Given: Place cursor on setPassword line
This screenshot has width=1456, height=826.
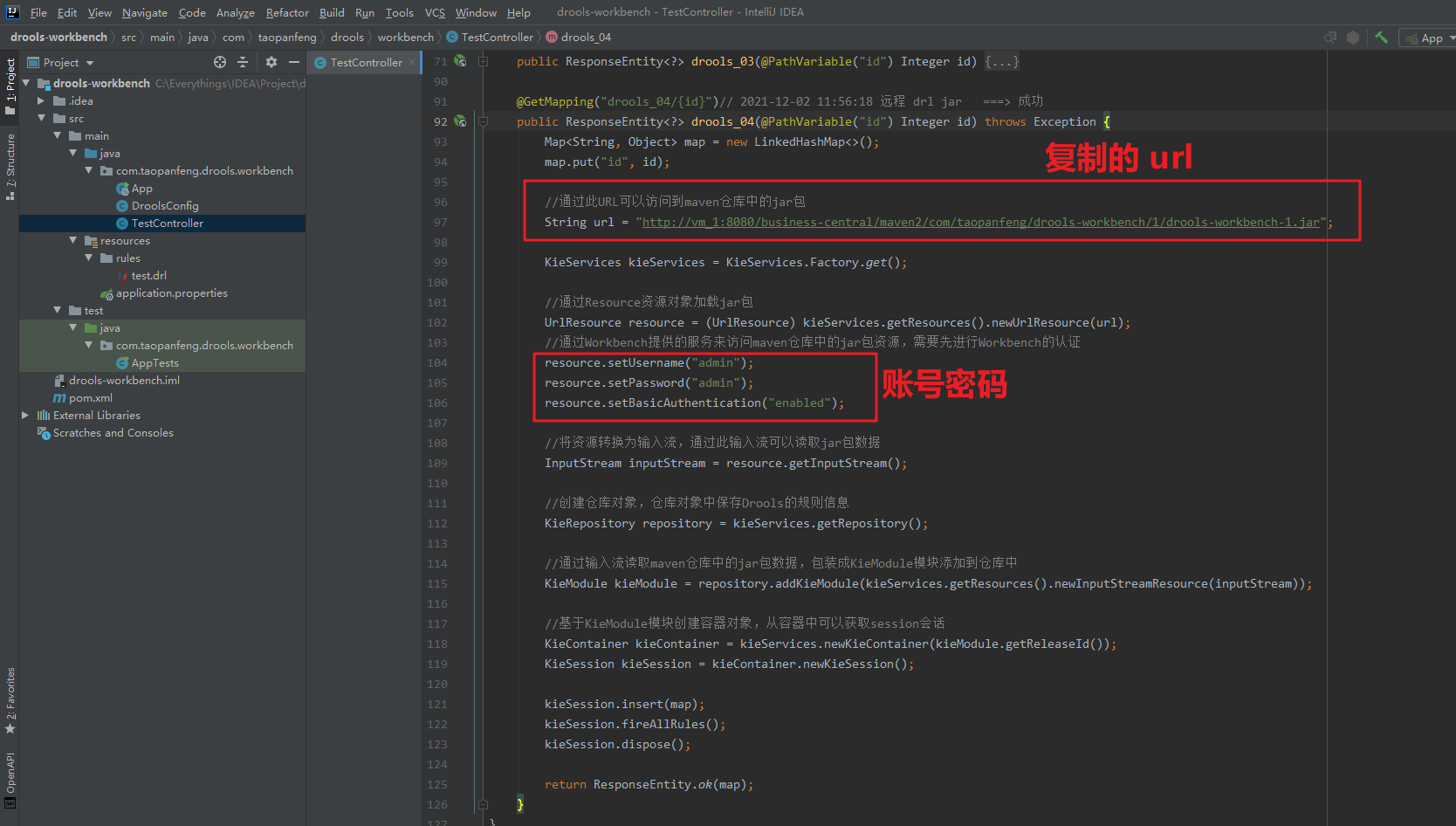Looking at the screenshot, I should click(649, 382).
